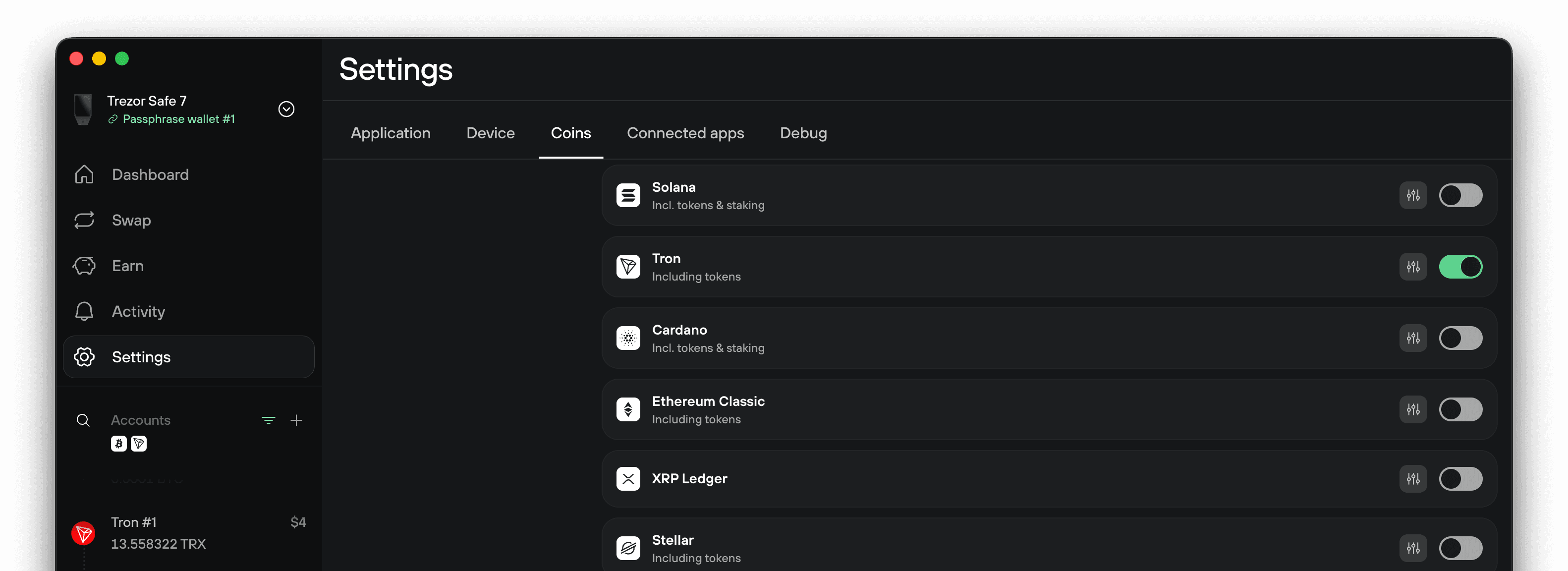The width and height of the screenshot is (1568, 571).
Task: Open XRP Ledger advanced settings icon
Action: tap(1413, 478)
